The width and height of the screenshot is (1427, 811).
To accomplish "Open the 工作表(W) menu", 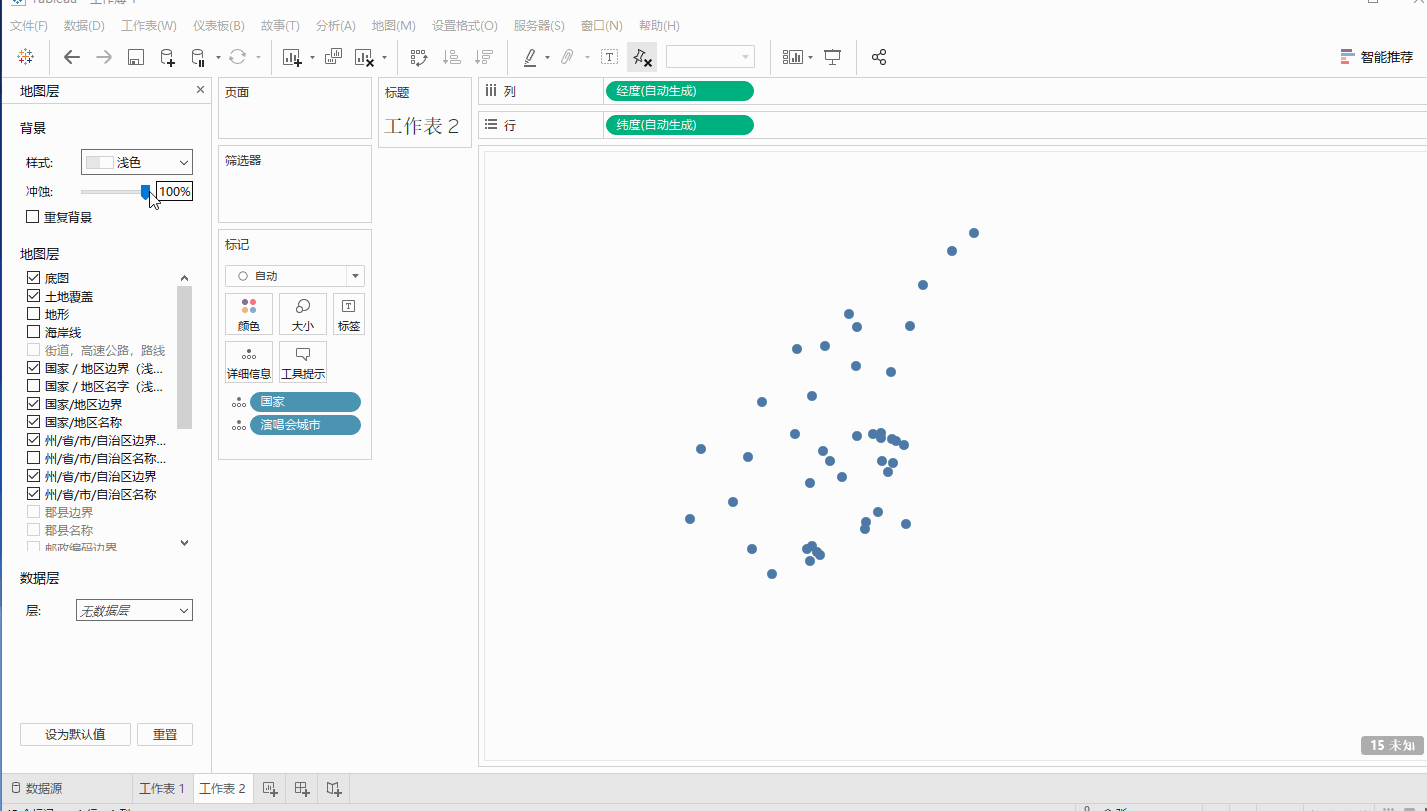I will (149, 25).
